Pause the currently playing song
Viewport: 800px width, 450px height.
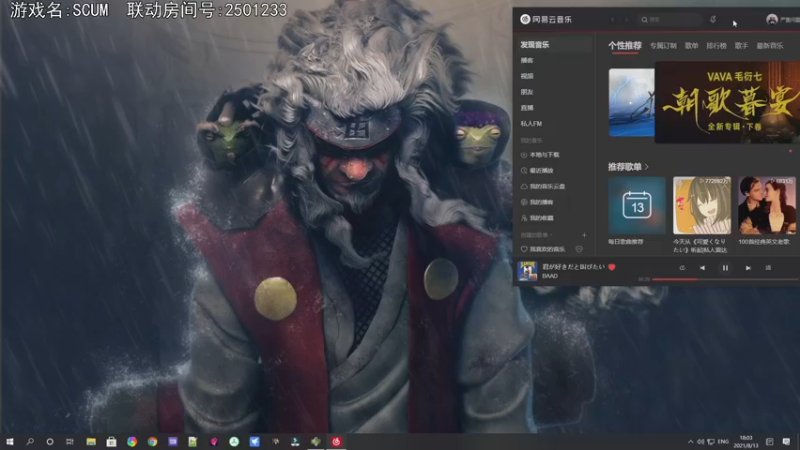(x=725, y=268)
